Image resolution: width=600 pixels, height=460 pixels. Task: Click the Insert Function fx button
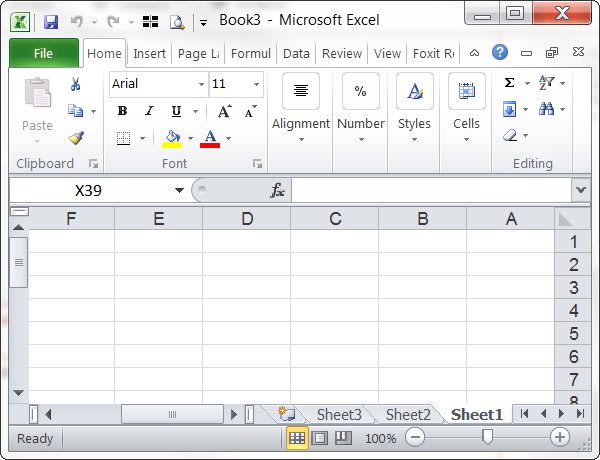(x=277, y=190)
